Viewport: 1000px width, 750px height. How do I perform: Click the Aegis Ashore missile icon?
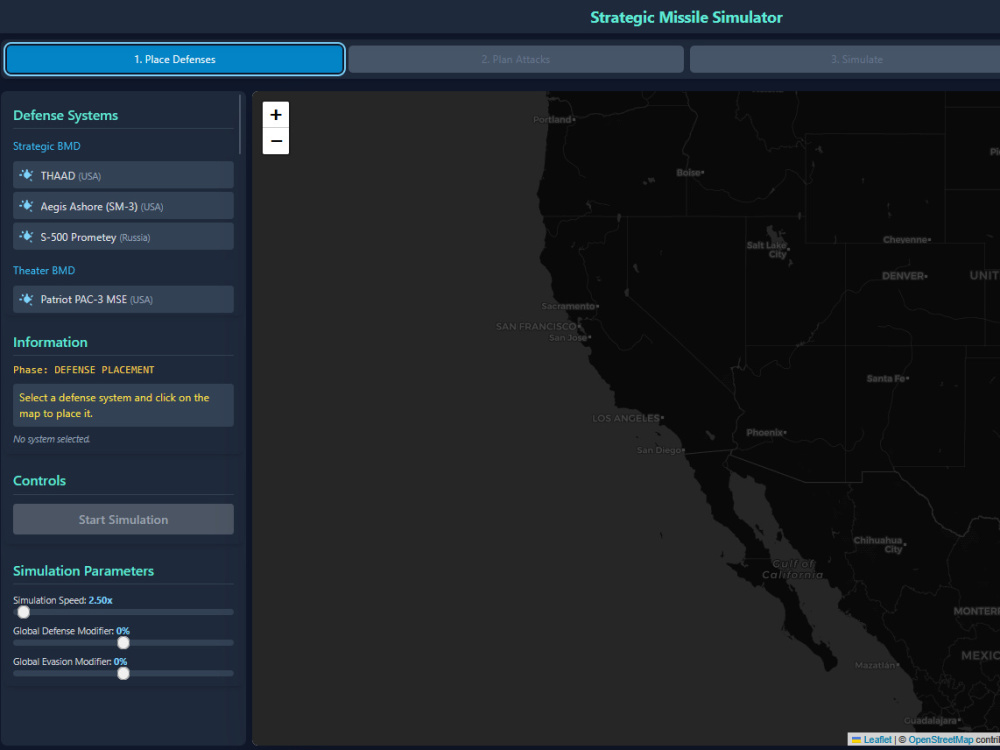tap(26, 205)
